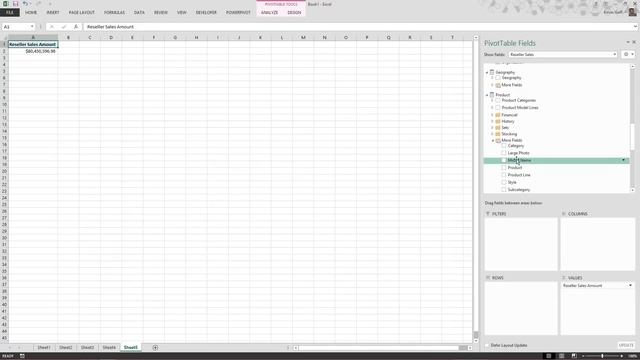Image resolution: width=640 pixels, height=360 pixels.
Task: Switch to Page Break Preview in status bar
Action: click(x=574, y=356)
